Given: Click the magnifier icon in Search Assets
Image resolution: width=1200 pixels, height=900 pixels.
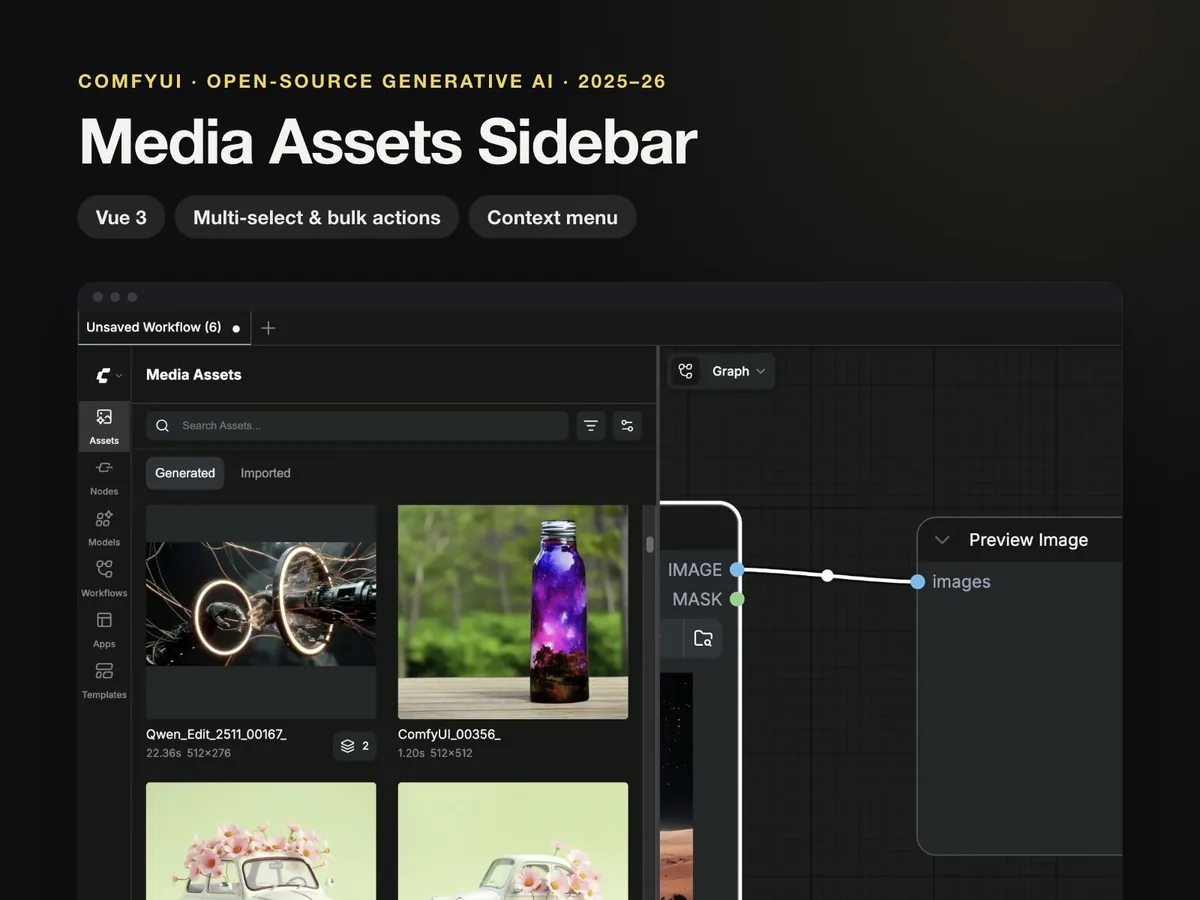Looking at the screenshot, I should tap(163, 426).
